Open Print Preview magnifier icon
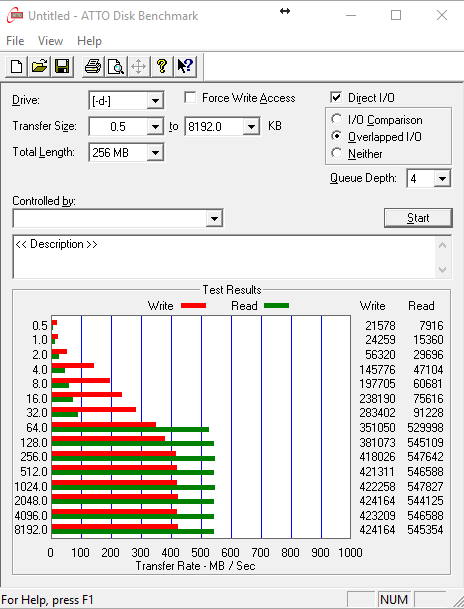The image size is (464, 609). [x=116, y=66]
